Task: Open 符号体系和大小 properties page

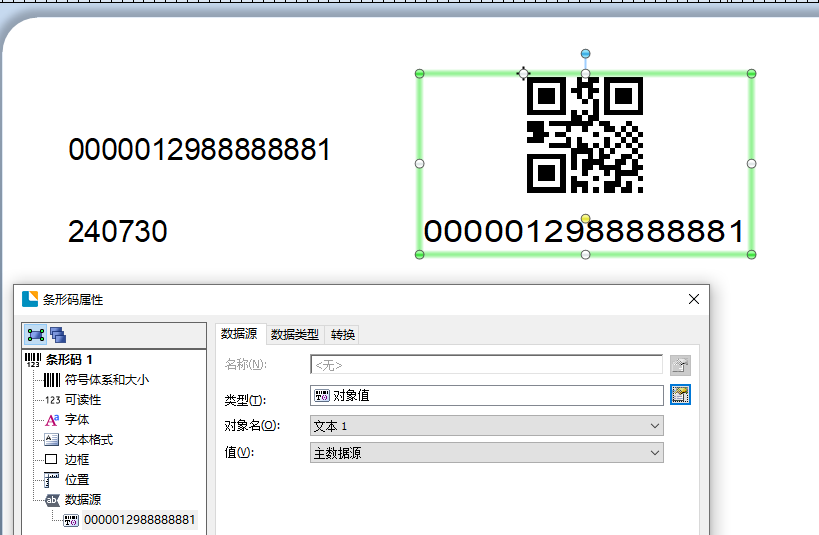Action: pos(107,380)
